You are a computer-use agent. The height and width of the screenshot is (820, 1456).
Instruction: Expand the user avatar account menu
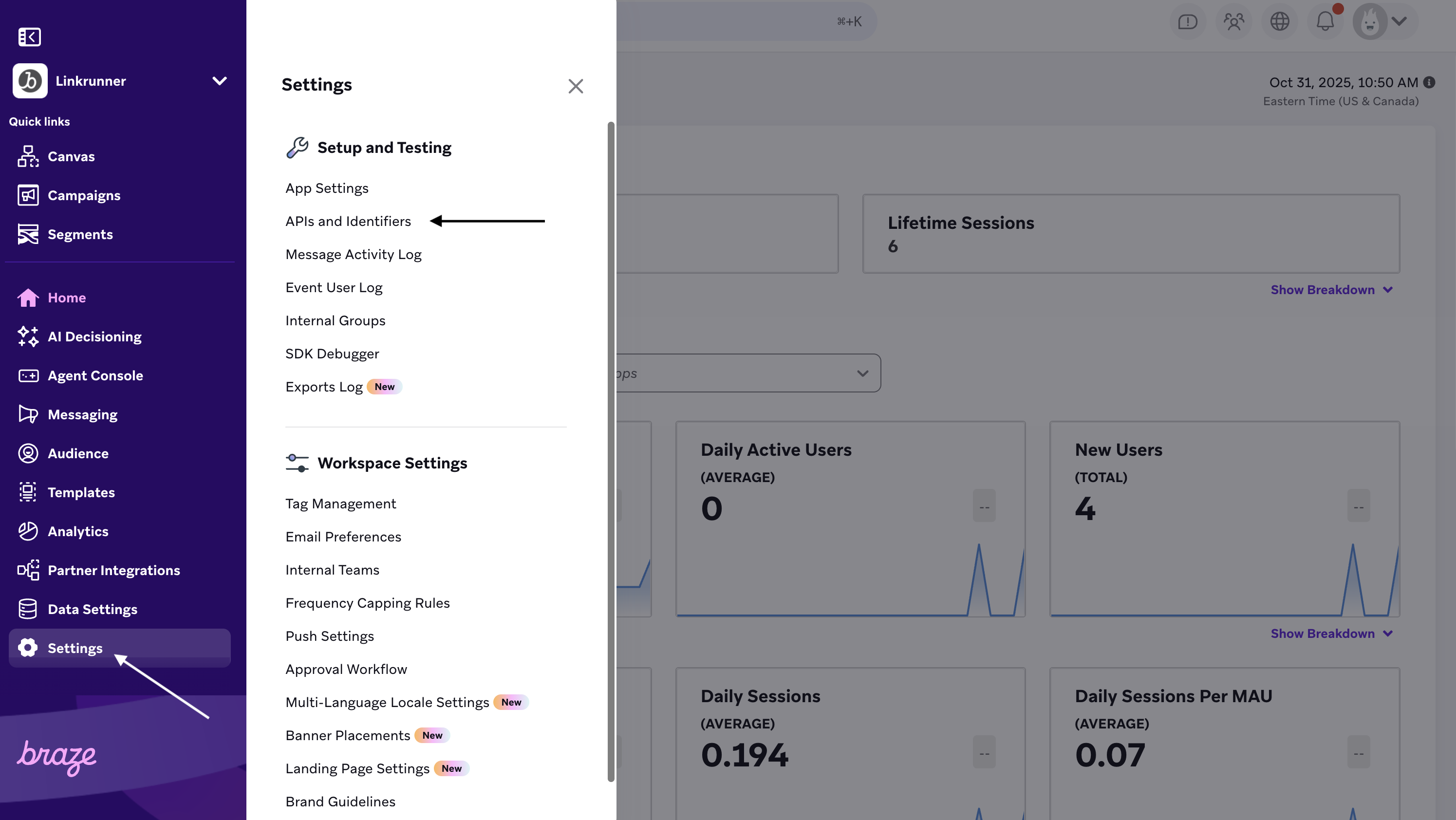1399,21
